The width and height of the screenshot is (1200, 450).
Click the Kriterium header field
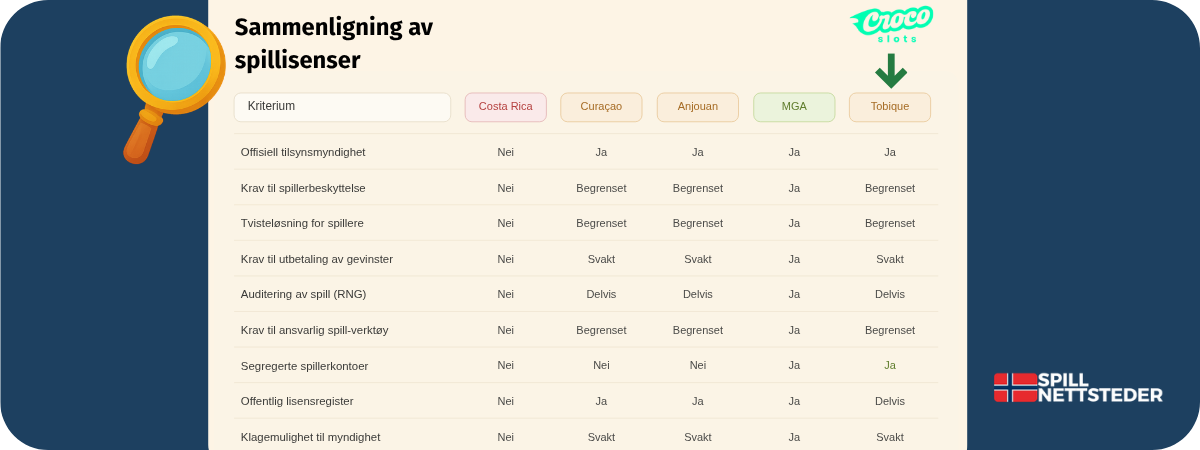[x=342, y=107]
